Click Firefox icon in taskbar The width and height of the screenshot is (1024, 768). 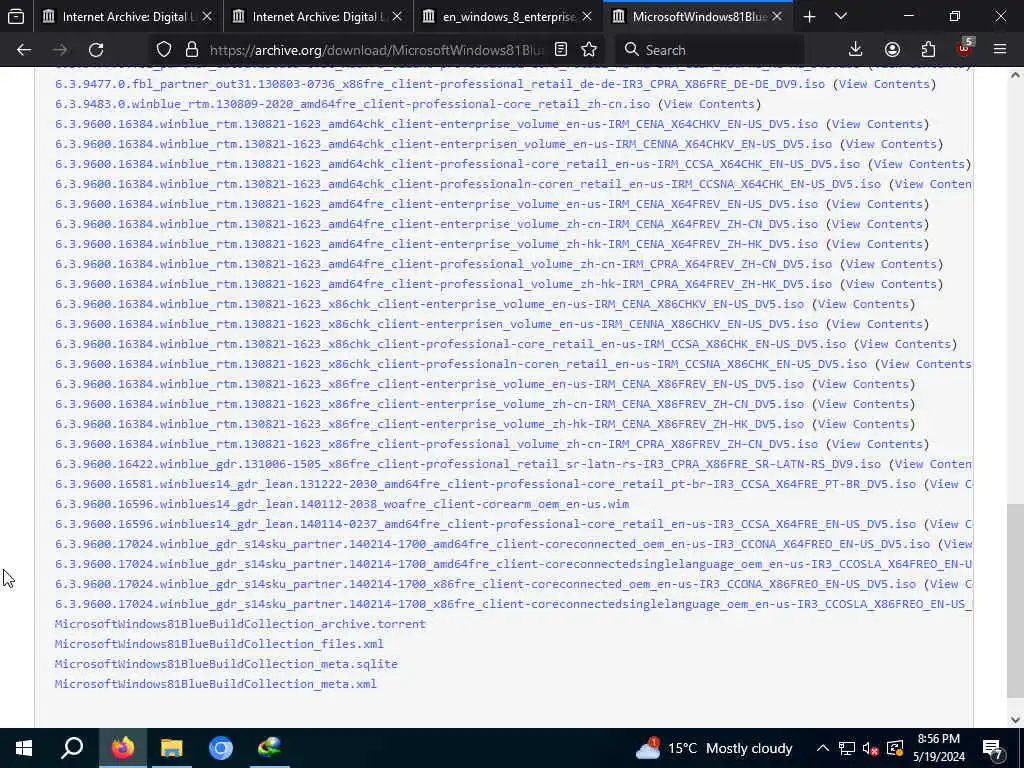coord(122,748)
